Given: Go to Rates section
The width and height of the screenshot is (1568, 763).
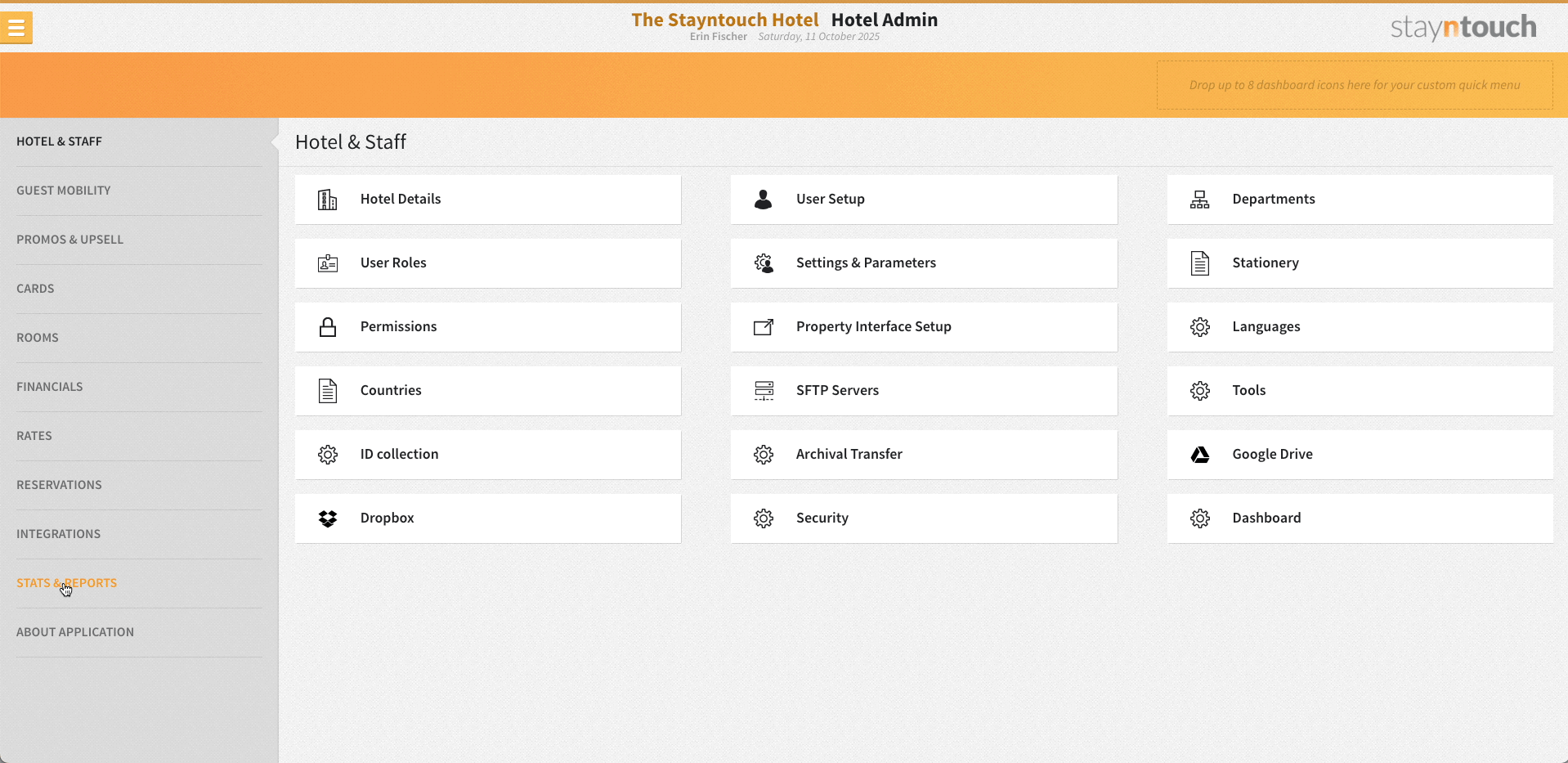Looking at the screenshot, I should [34, 436].
